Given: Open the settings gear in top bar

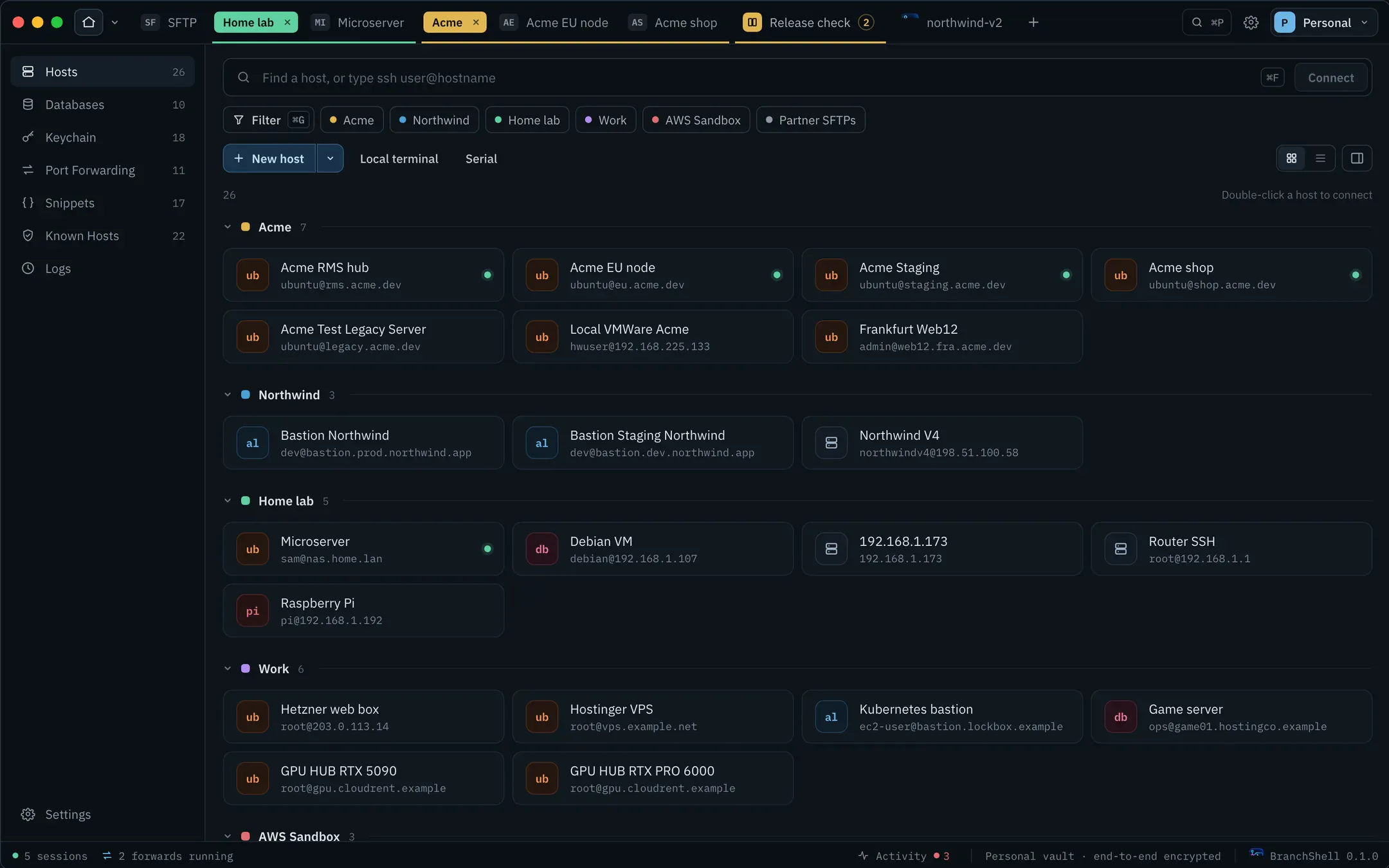Looking at the screenshot, I should pos(1251,23).
